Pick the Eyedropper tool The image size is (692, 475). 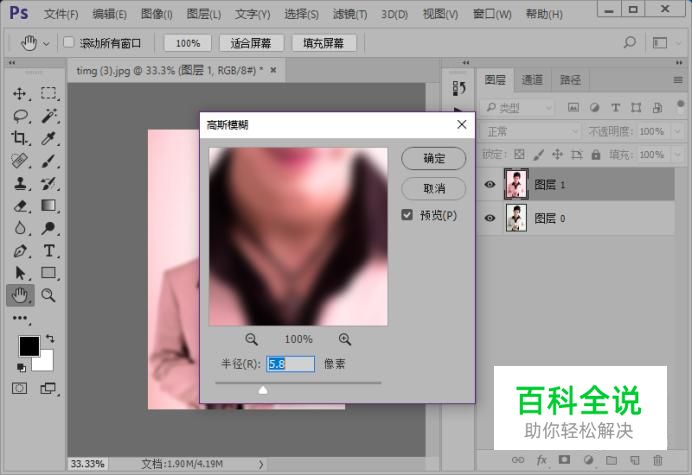pos(47,138)
